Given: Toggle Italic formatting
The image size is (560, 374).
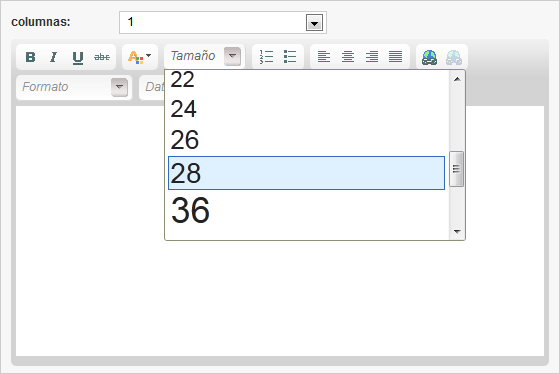Looking at the screenshot, I should [54, 57].
